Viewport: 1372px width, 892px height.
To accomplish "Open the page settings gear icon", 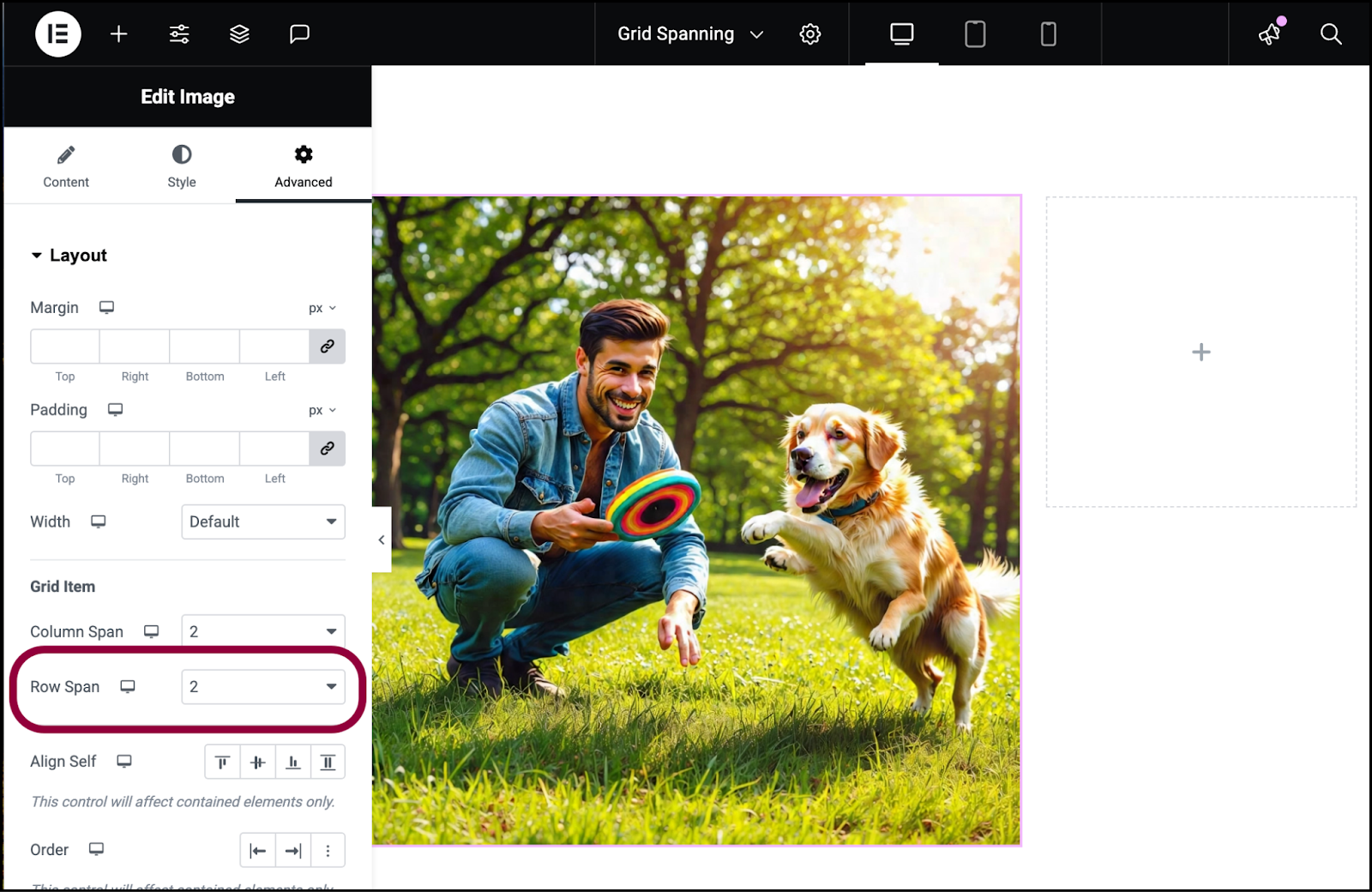I will pyautogui.click(x=810, y=34).
